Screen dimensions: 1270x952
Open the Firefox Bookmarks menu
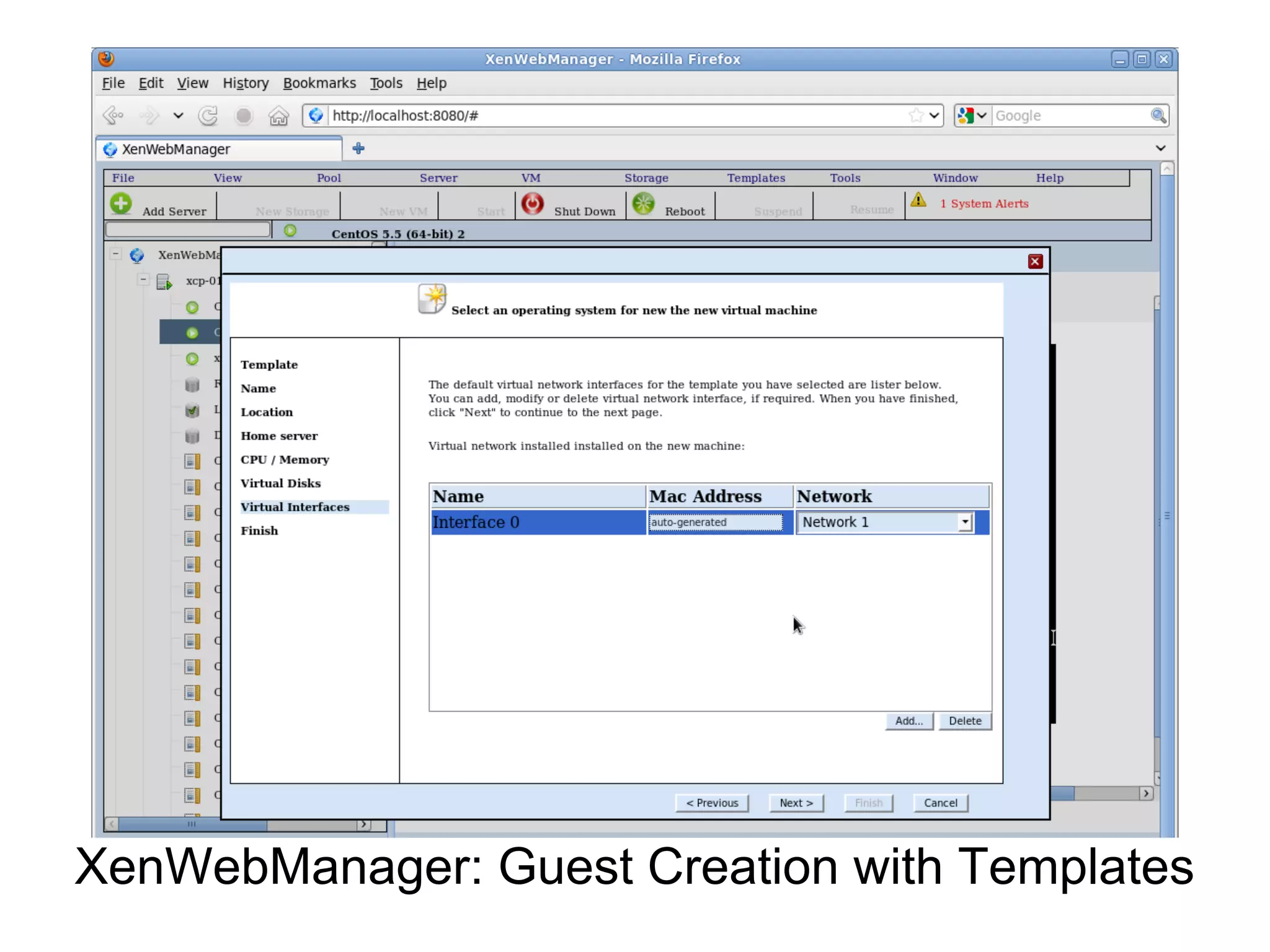pos(319,83)
